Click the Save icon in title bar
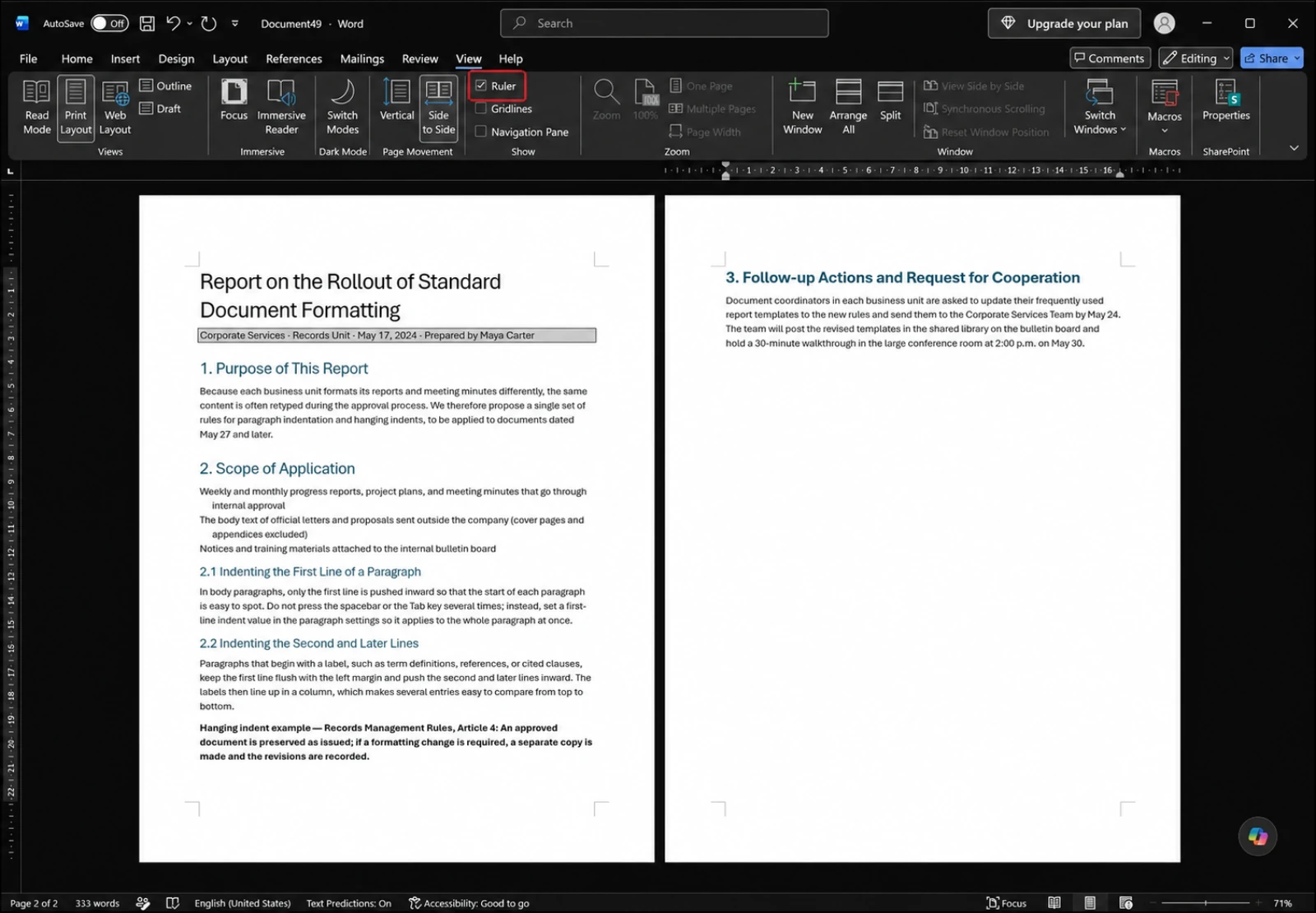This screenshot has width=1316, height=913. pos(147,24)
